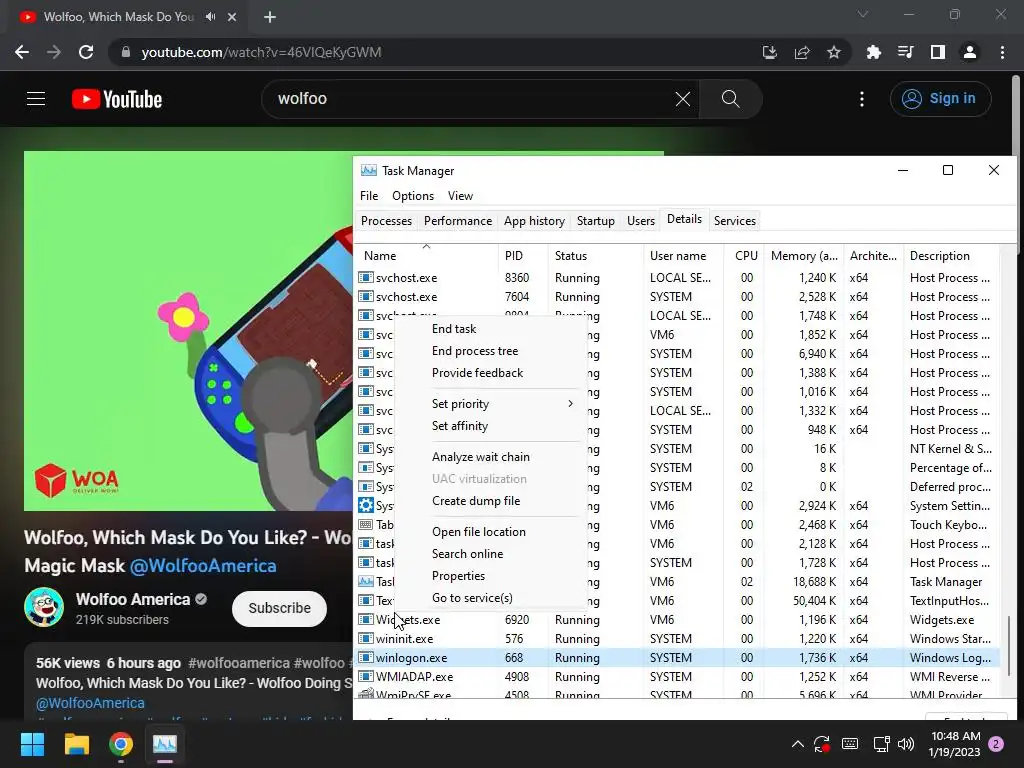Viewport: 1024px width, 768px height.
Task: Open Chrome three-dot customize menu
Action: click(x=1002, y=52)
